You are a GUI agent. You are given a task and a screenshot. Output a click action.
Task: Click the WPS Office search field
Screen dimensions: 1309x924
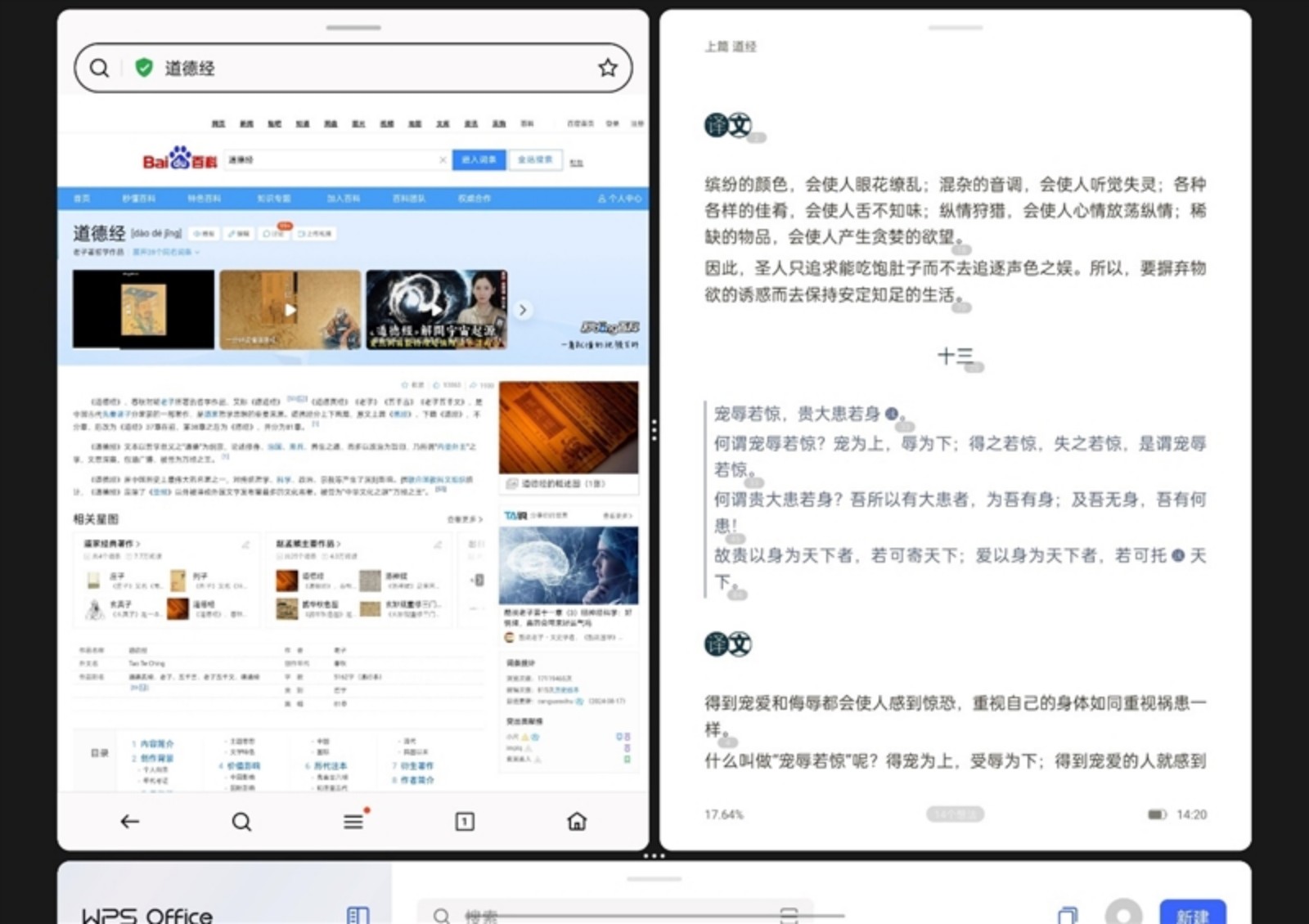pos(614,916)
